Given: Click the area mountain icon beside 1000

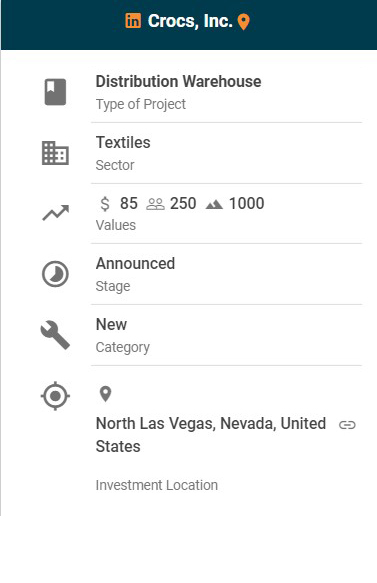Looking at the screenshot, I should [x=214, y=204].
